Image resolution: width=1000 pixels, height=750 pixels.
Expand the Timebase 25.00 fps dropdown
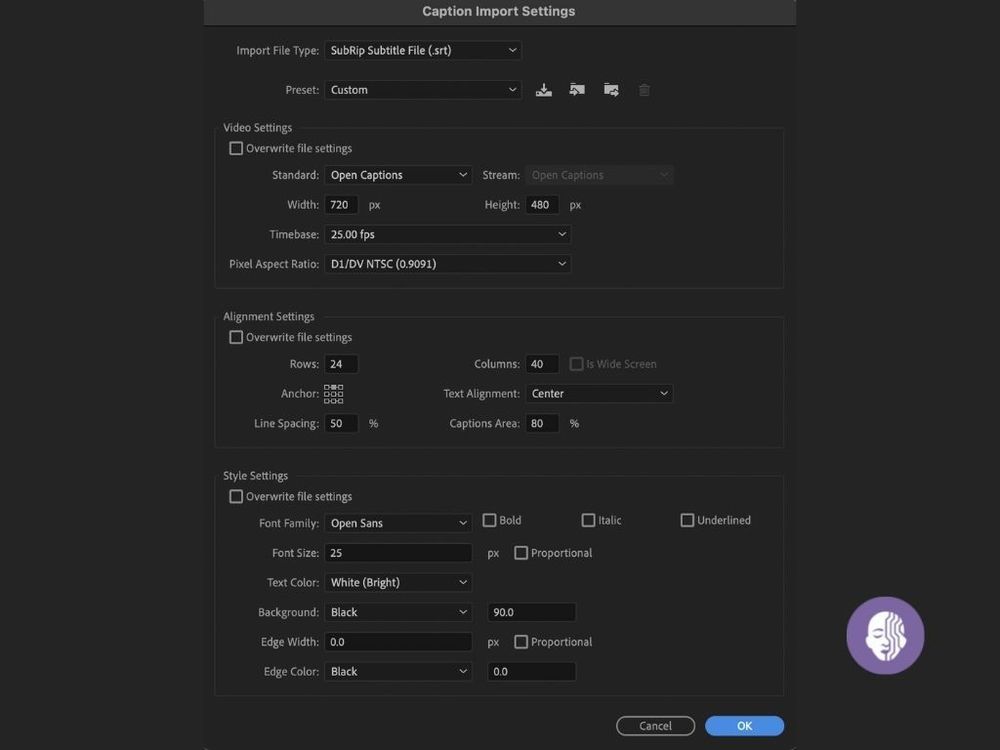point(447,235)
